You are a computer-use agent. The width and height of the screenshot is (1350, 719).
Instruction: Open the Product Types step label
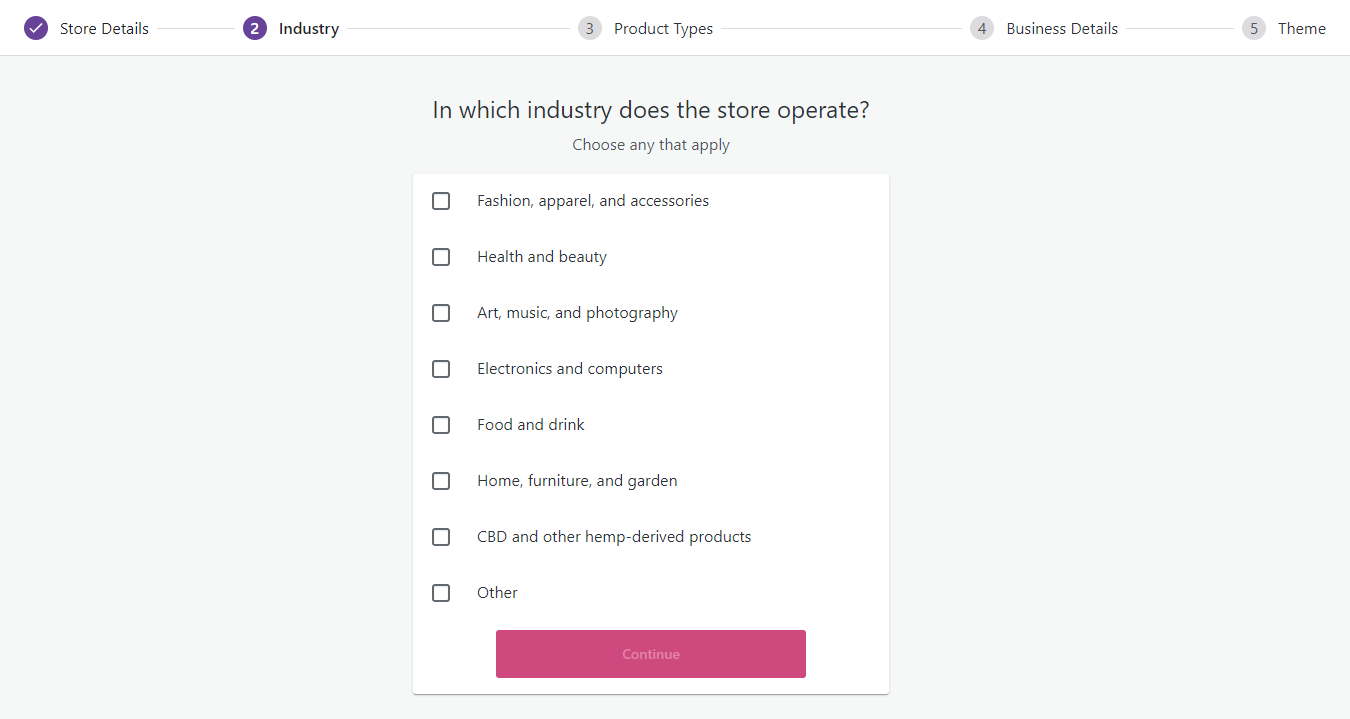tap(663, 28)
